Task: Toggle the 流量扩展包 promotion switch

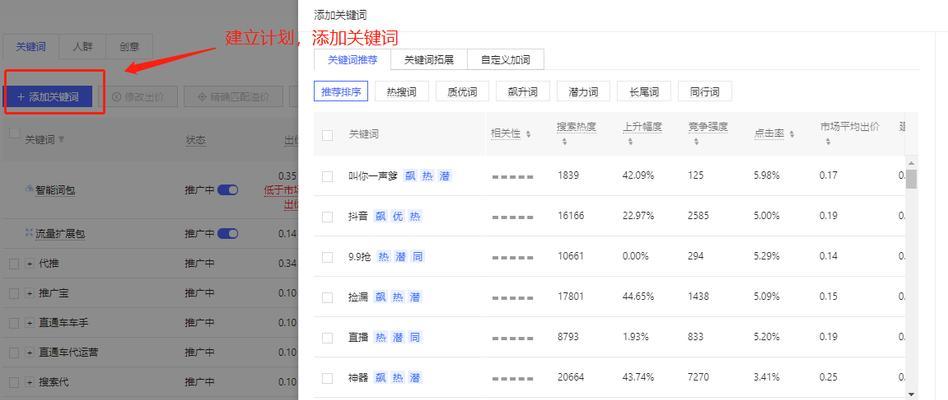Action: click(x=228, y=233)
